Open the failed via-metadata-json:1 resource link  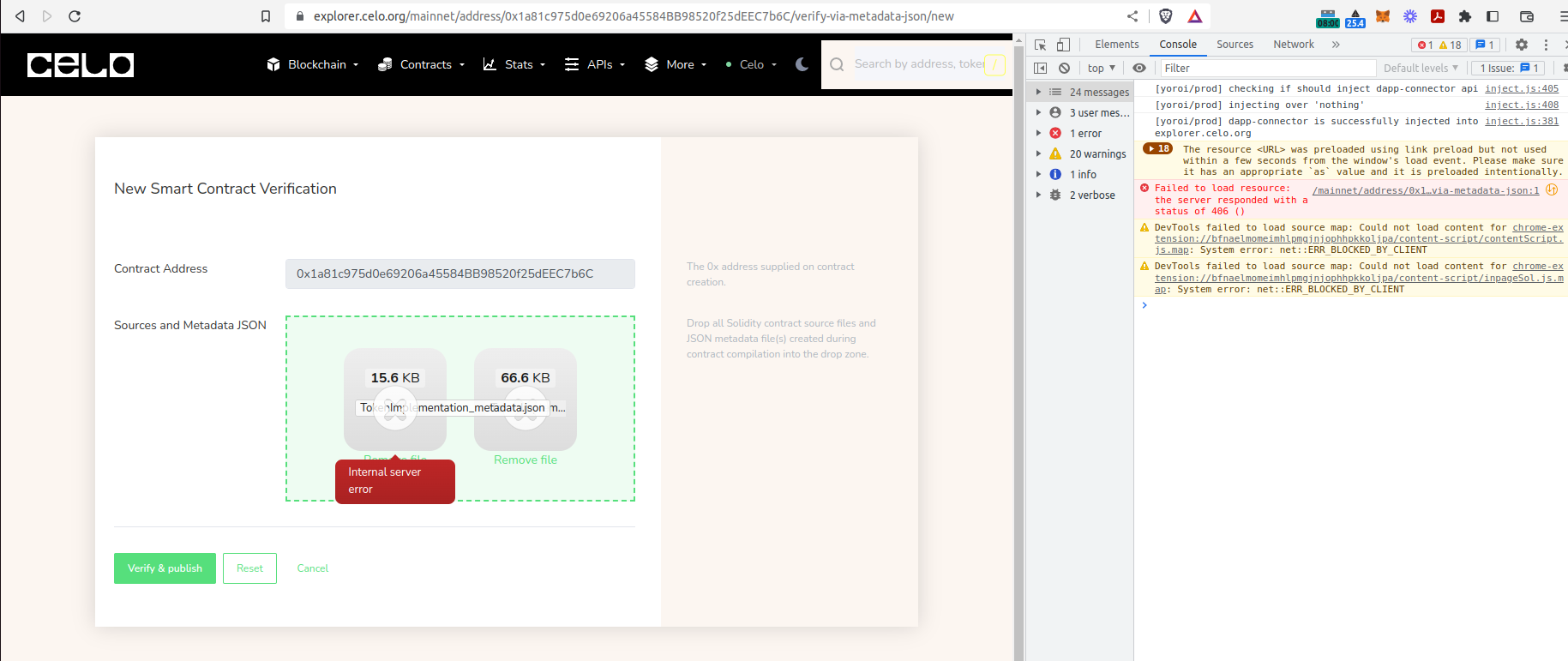point(1426,190)
